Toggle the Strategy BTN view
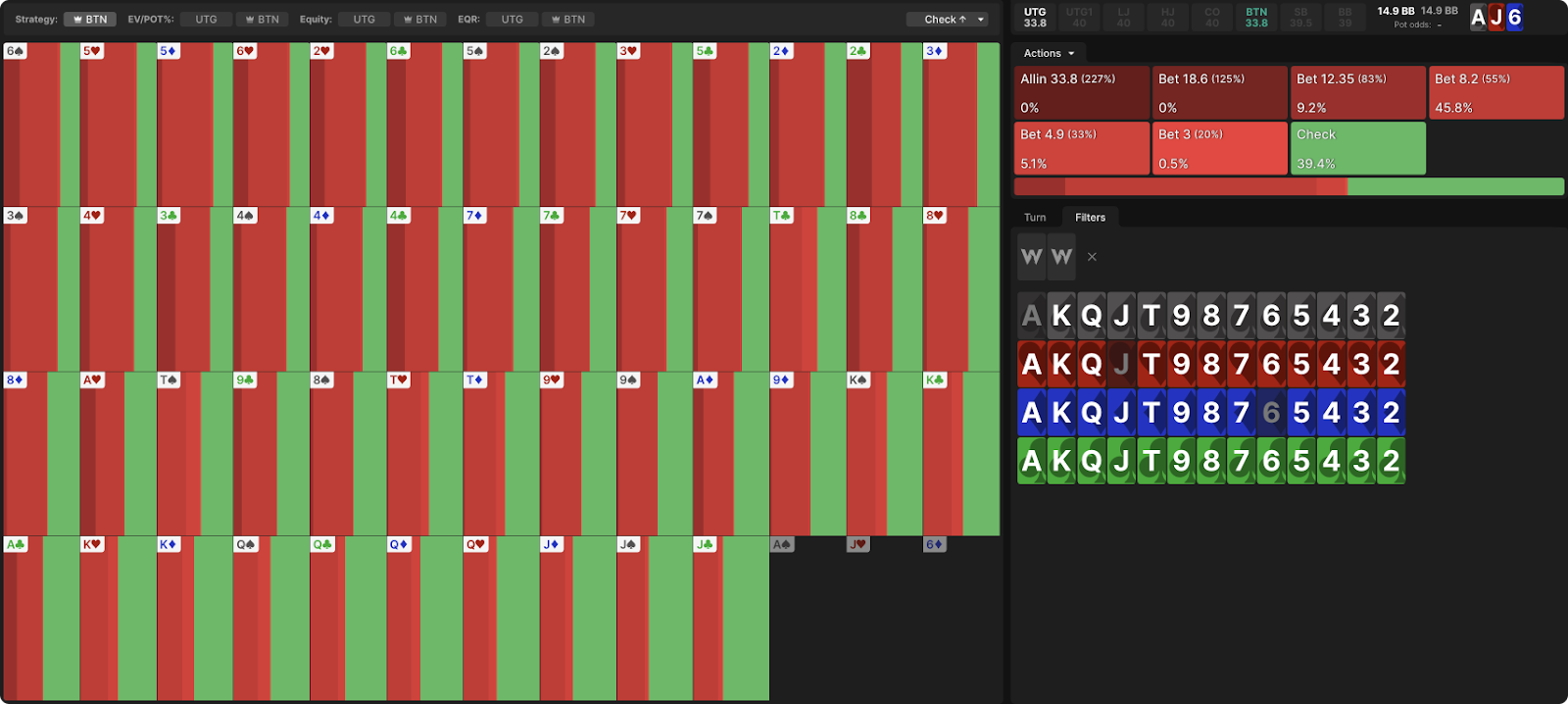This screenshot has height=704, width=1568. [90, 20]
